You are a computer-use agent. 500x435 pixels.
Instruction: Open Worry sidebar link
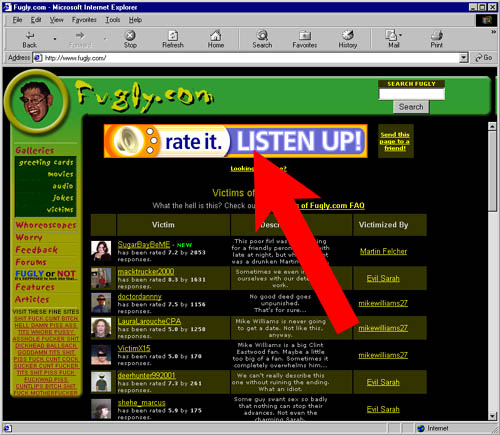(x=29, y=237)
